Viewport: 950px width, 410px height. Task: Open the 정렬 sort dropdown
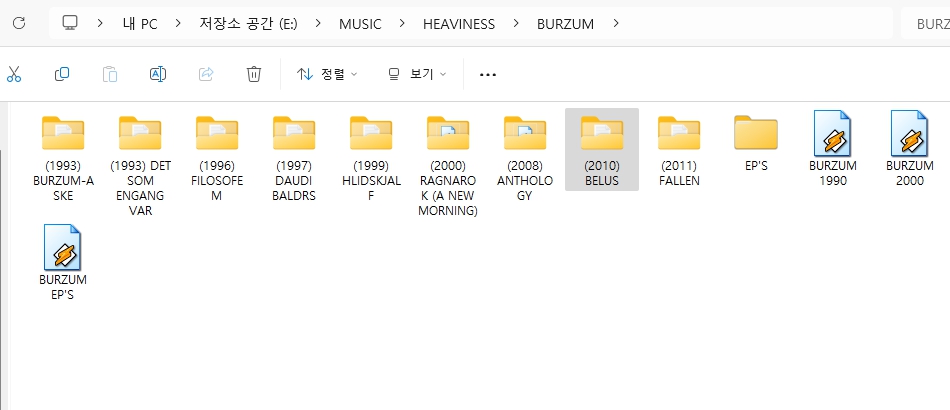pos(327,74)
